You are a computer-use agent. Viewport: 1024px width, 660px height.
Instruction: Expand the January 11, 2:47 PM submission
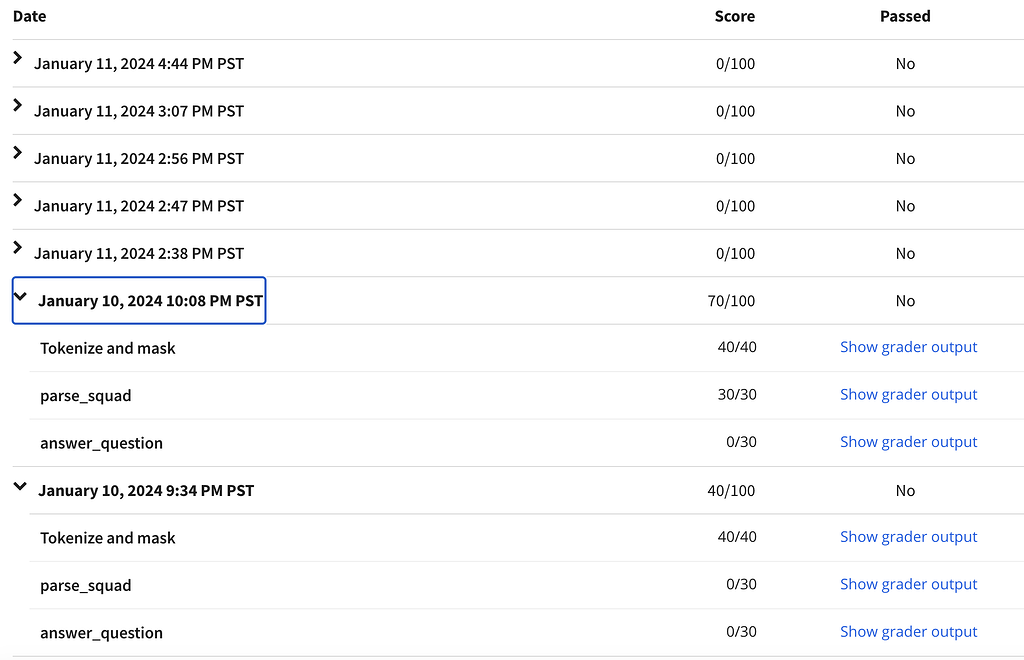[x=17, y=201]
